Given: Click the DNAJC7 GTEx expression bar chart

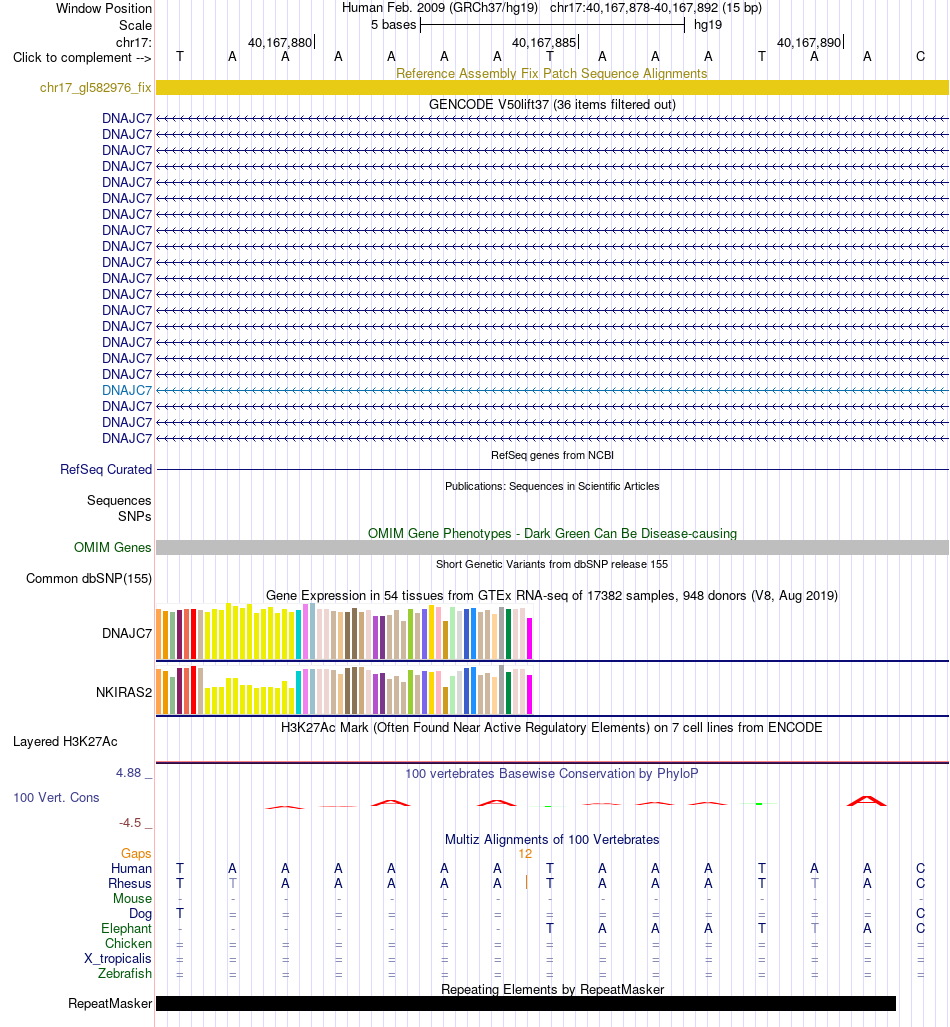Looking at the screenshot, I should tap(345, 631).
